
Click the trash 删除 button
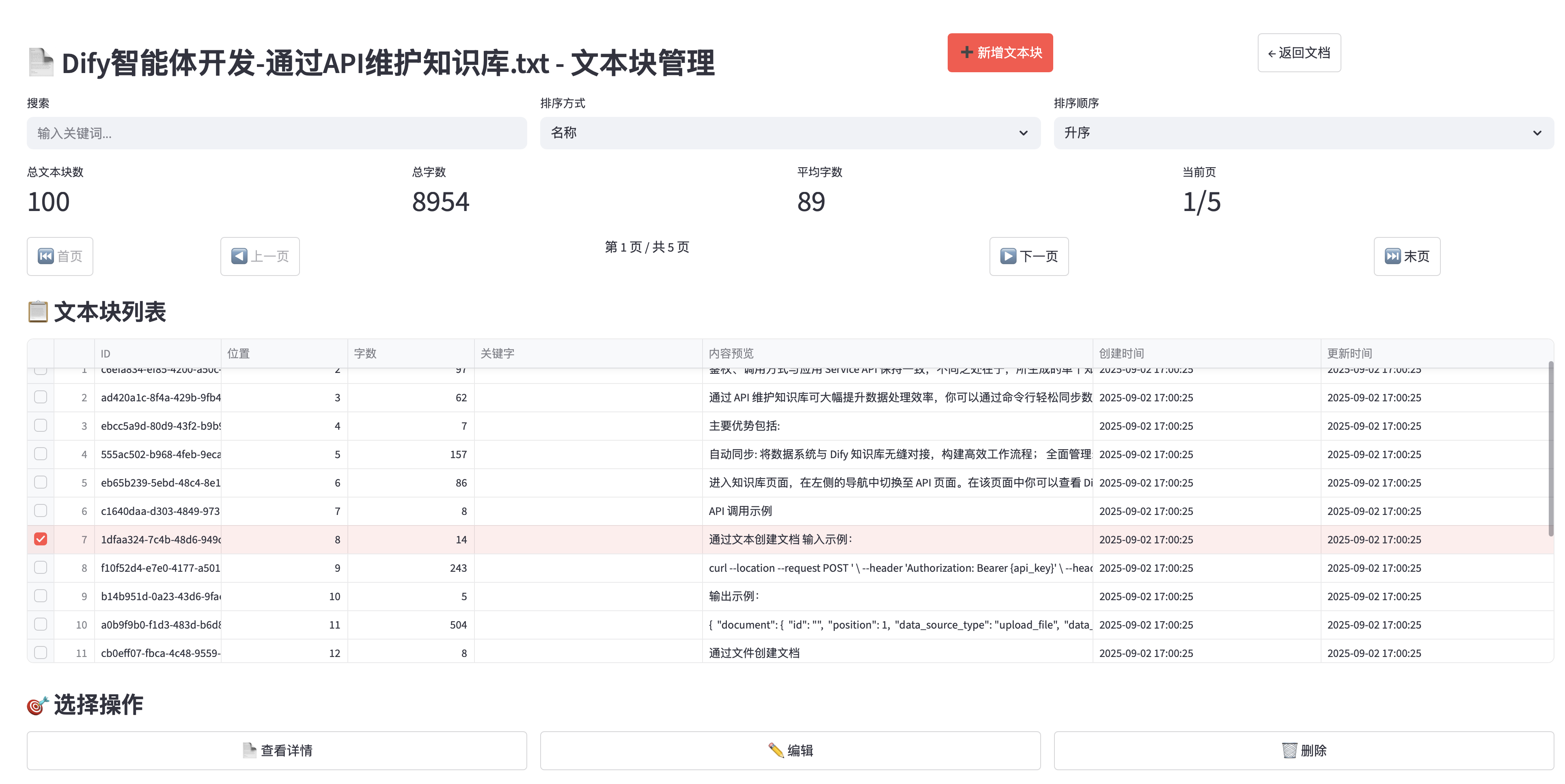[1304, 751]
